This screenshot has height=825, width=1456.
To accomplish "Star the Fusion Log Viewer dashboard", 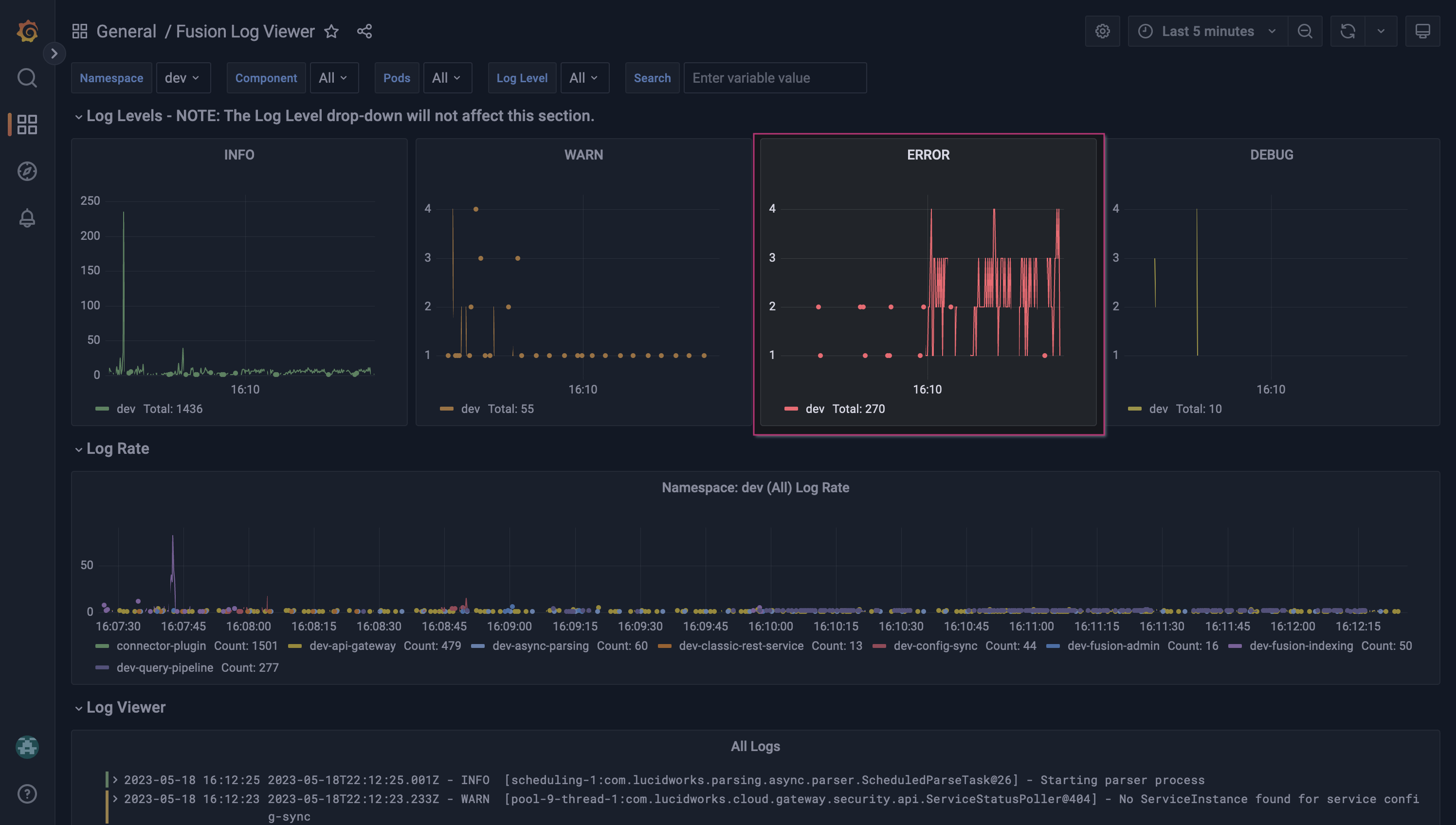I will coord(331,31).
